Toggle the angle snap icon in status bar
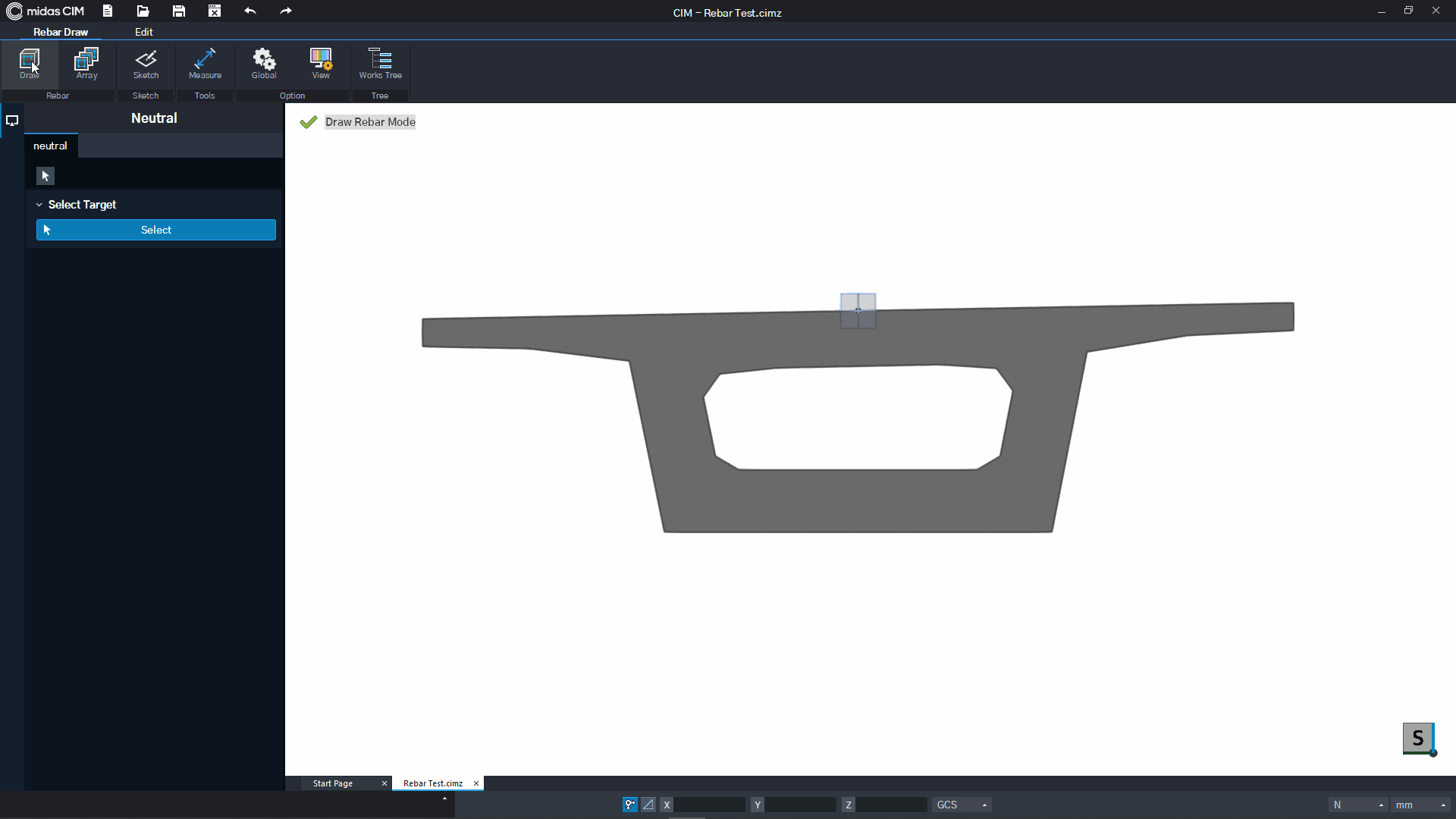Screen dimensions: 1456x819 648,805
